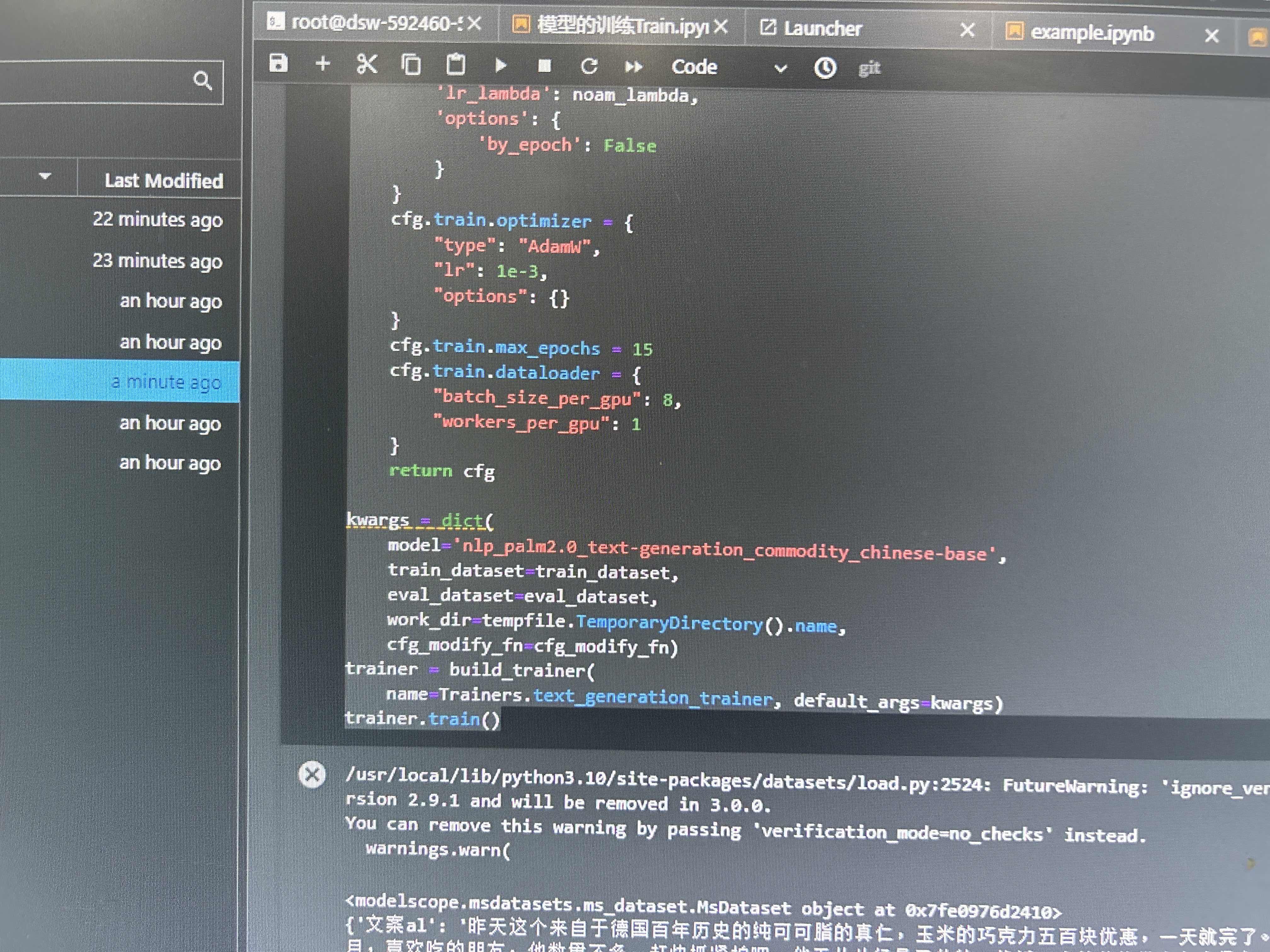Select file modified 23 minutes ago
1270x952 pixels.
[120, 261]
